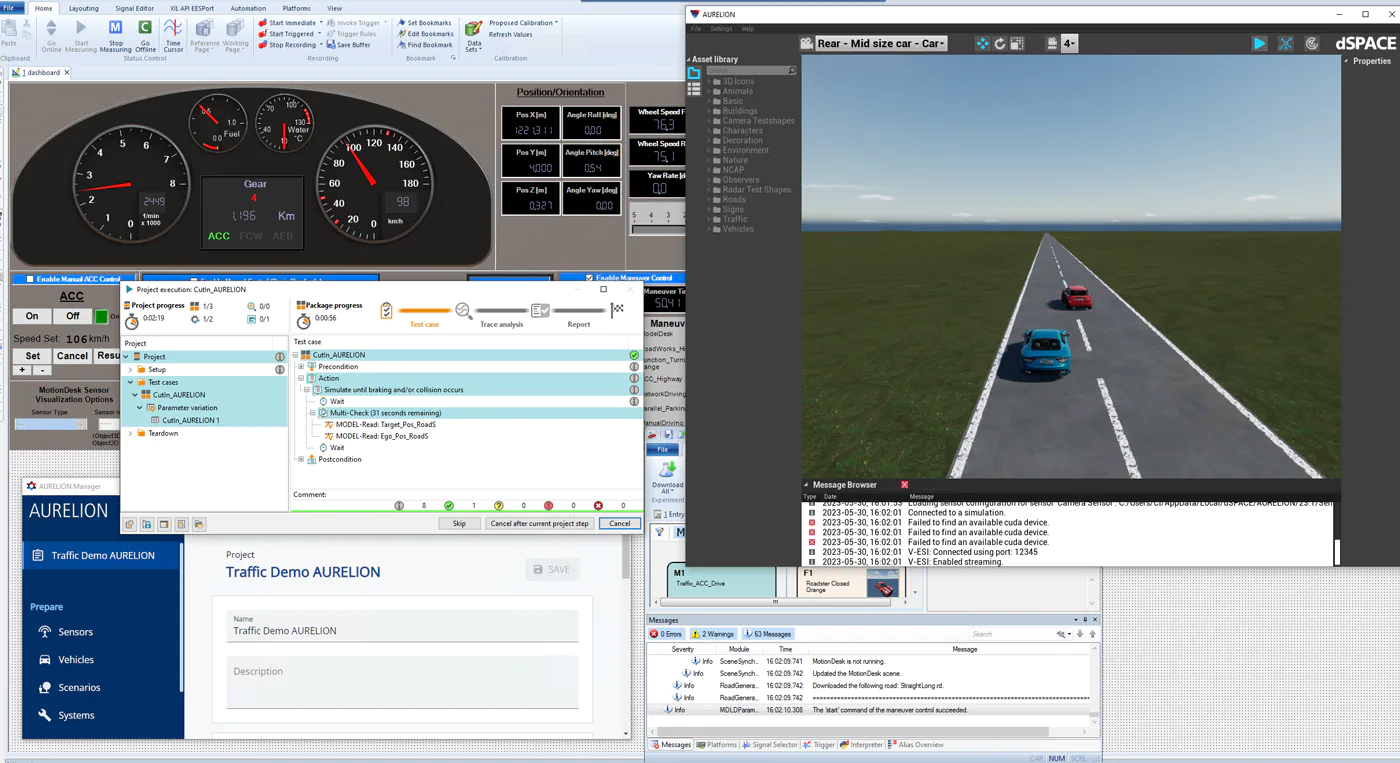Click the AURELION move camera icon
This screenshot has width=1400, height=763.
click(982, 44)
